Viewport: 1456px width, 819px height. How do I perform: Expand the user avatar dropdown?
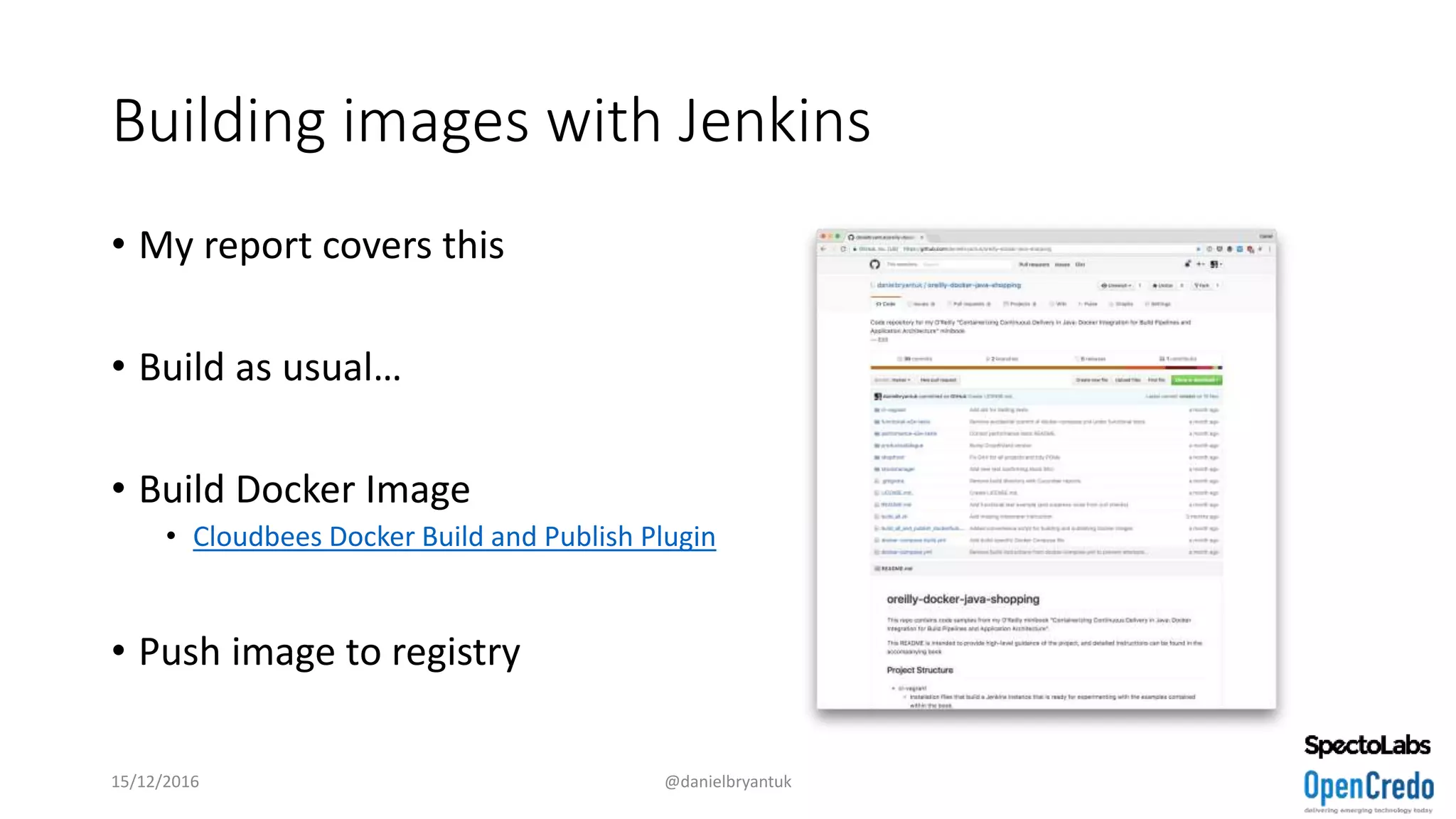point(1216,264)
